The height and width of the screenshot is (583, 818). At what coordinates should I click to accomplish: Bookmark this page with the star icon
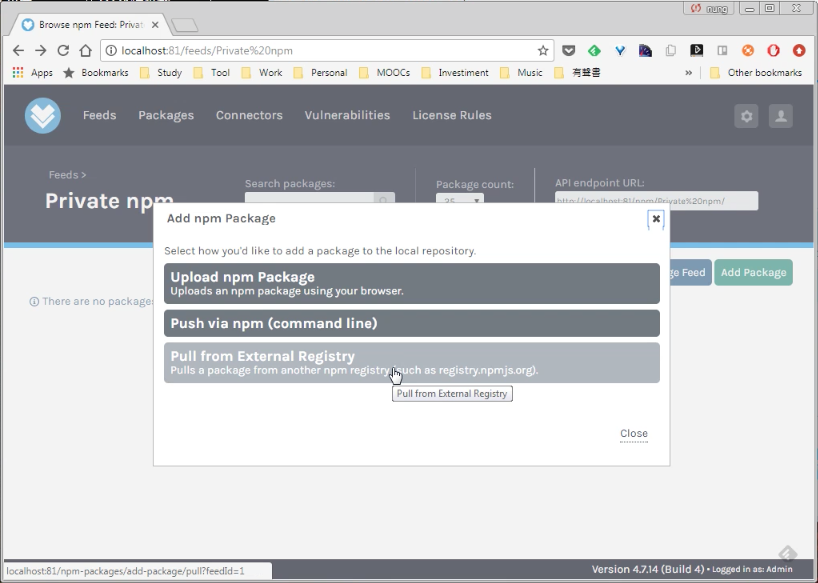click(543, 51)
